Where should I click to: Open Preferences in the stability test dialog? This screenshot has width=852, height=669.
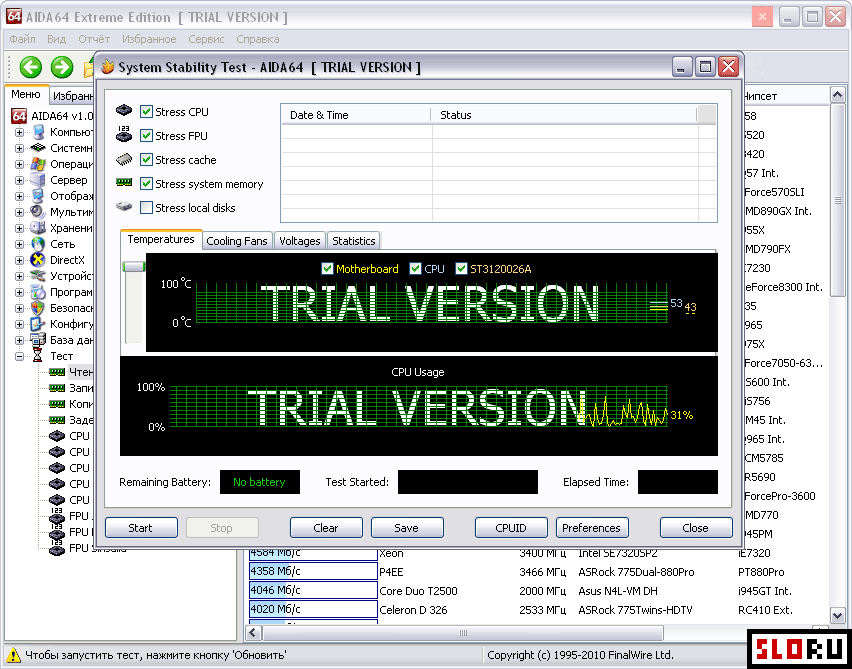[x=592, y=528]
